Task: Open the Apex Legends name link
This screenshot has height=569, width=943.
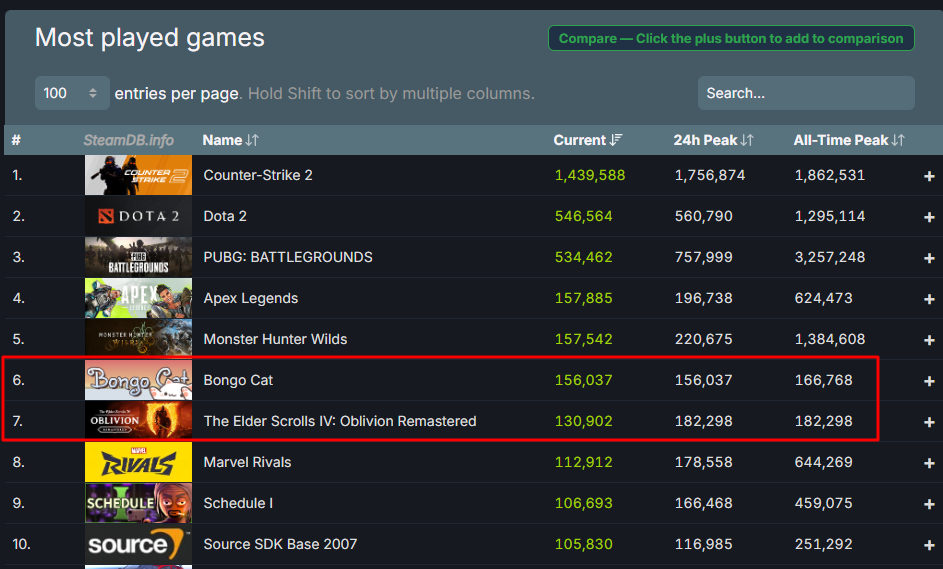Action: click(x=251, y=298)
